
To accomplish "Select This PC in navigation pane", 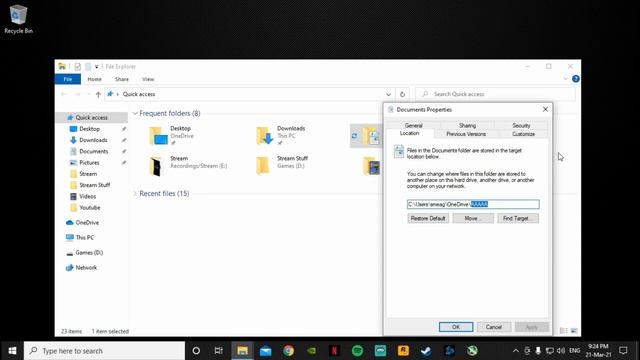I will [x=84, y=238].
